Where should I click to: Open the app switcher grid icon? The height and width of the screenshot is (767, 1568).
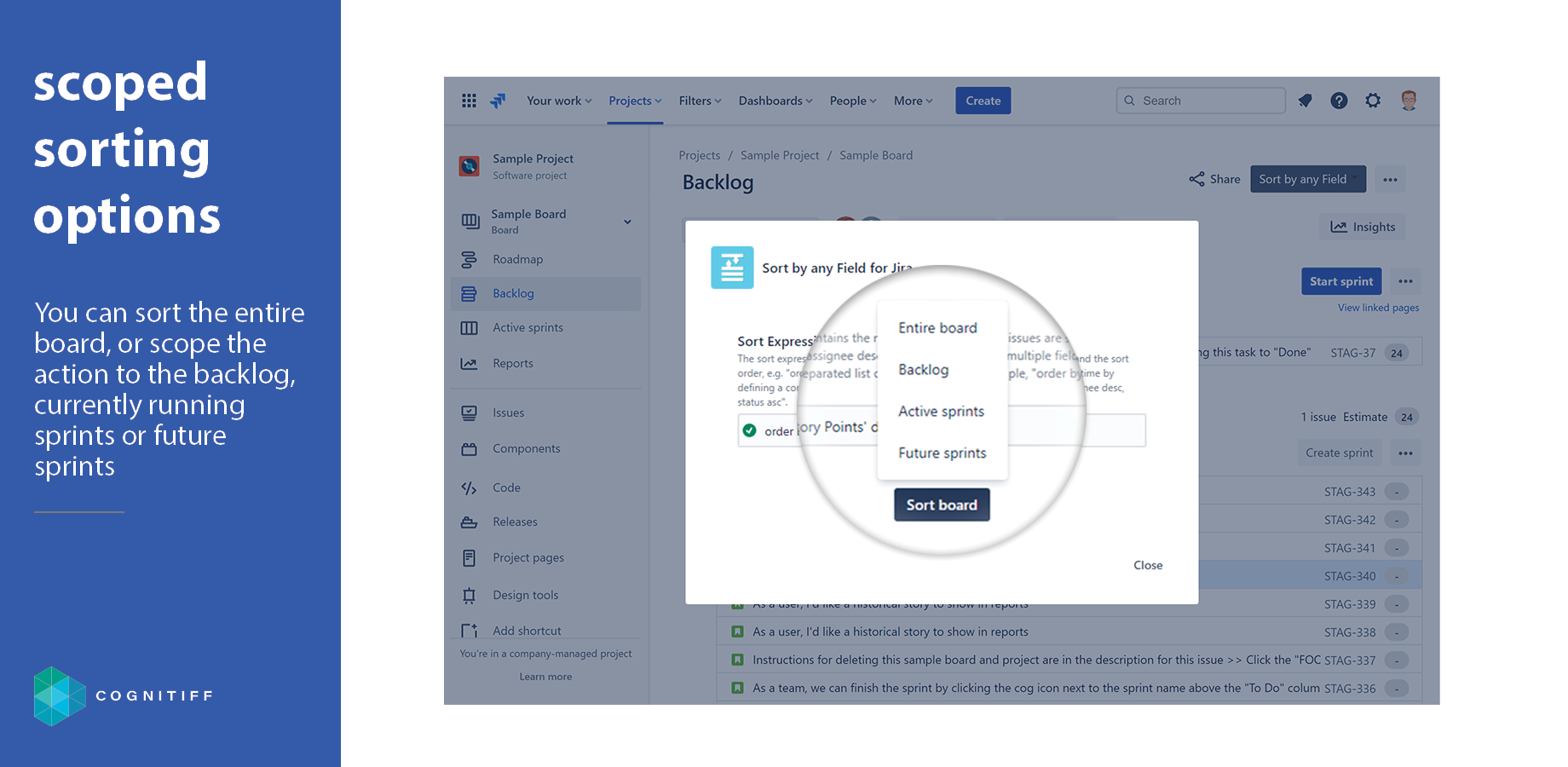click(x=469, y=101)
